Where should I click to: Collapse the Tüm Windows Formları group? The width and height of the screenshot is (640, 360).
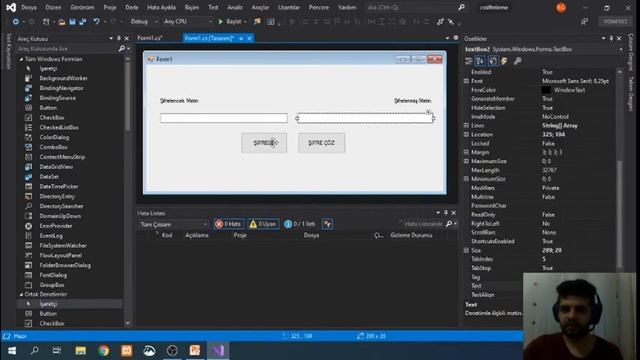(21, 59)
